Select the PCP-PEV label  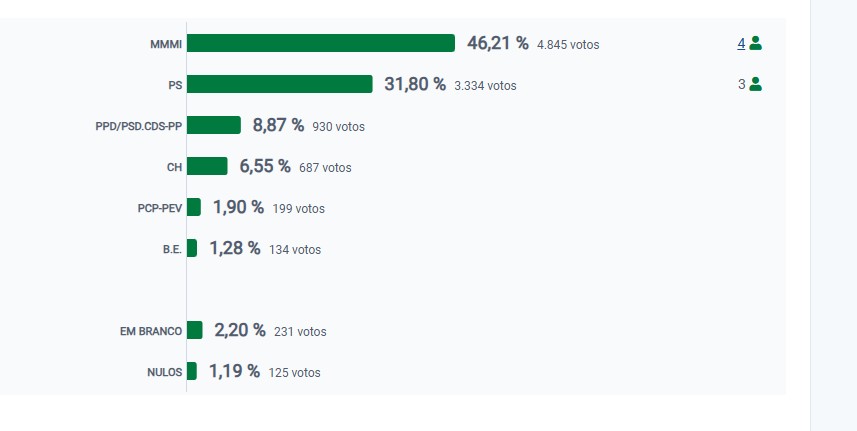[x=160, y=208]
